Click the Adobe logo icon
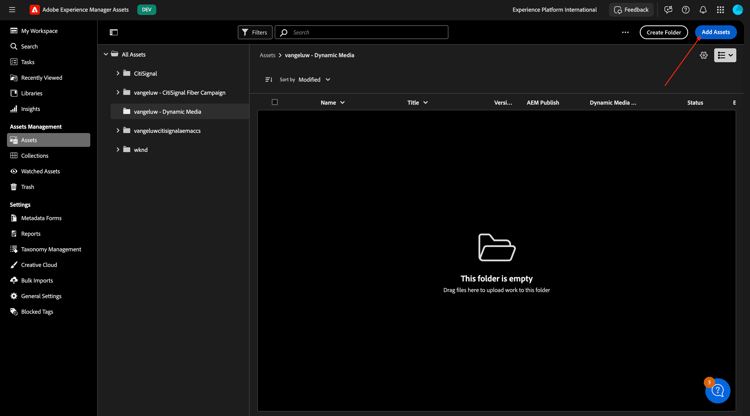 (x=34, y=10)
